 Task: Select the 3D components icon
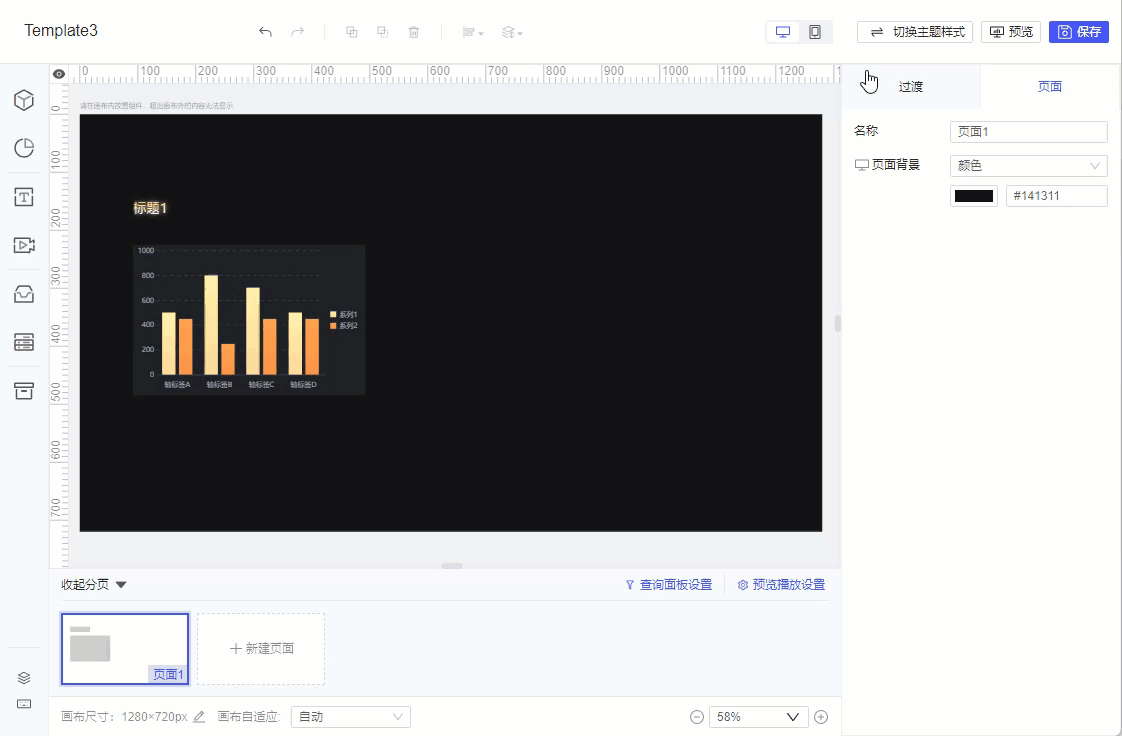[25, 100]
